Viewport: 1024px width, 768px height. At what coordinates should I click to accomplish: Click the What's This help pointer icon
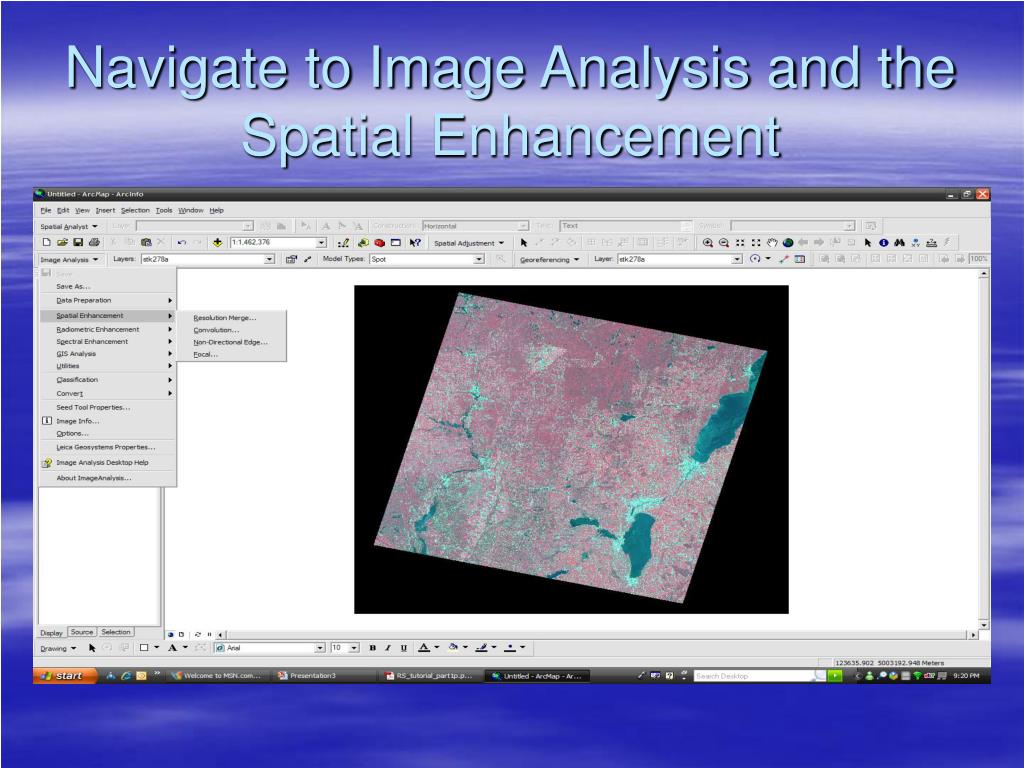[415, 242]
